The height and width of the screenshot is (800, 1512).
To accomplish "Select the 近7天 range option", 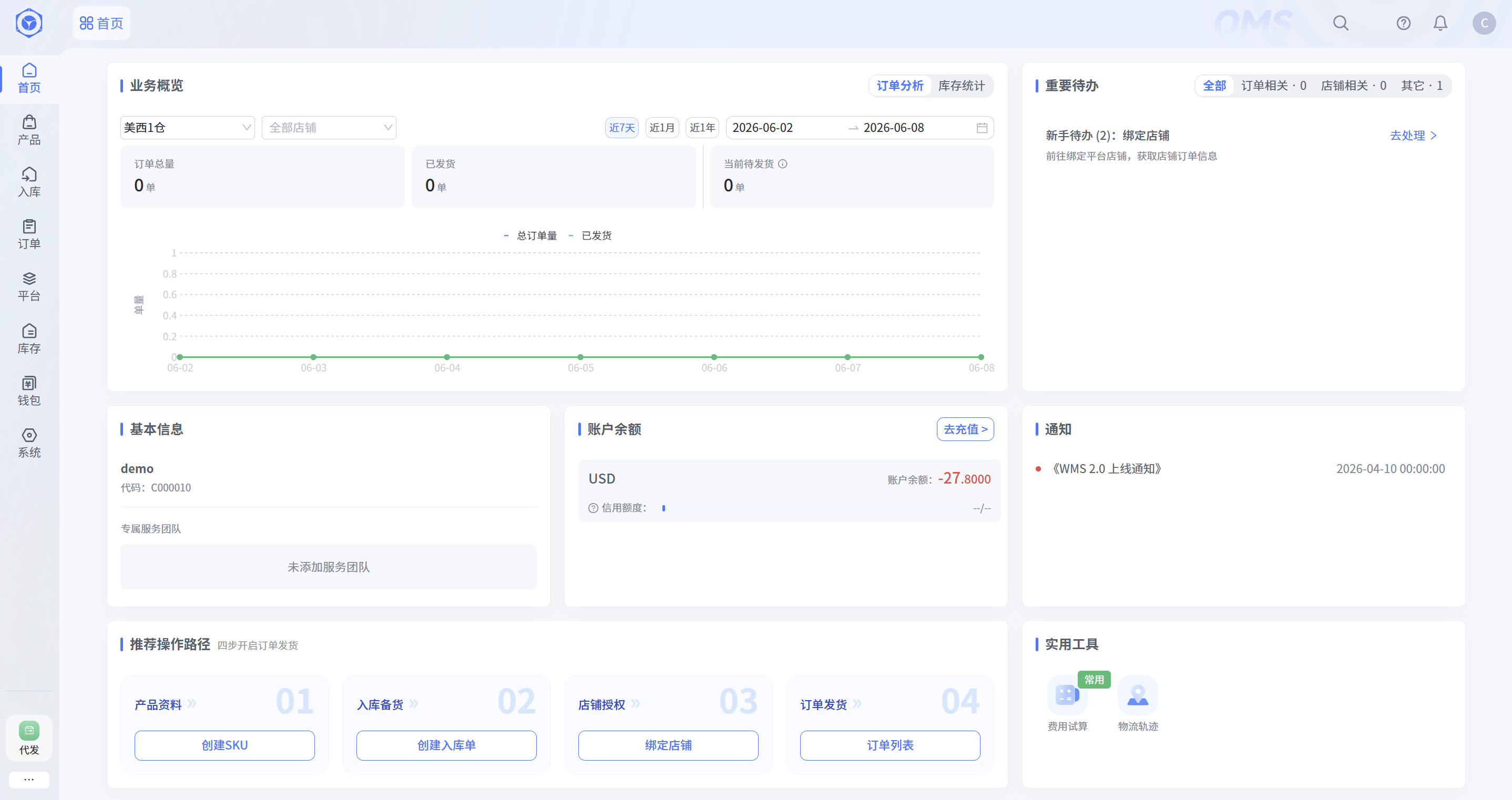I will (x=621, y=128).
